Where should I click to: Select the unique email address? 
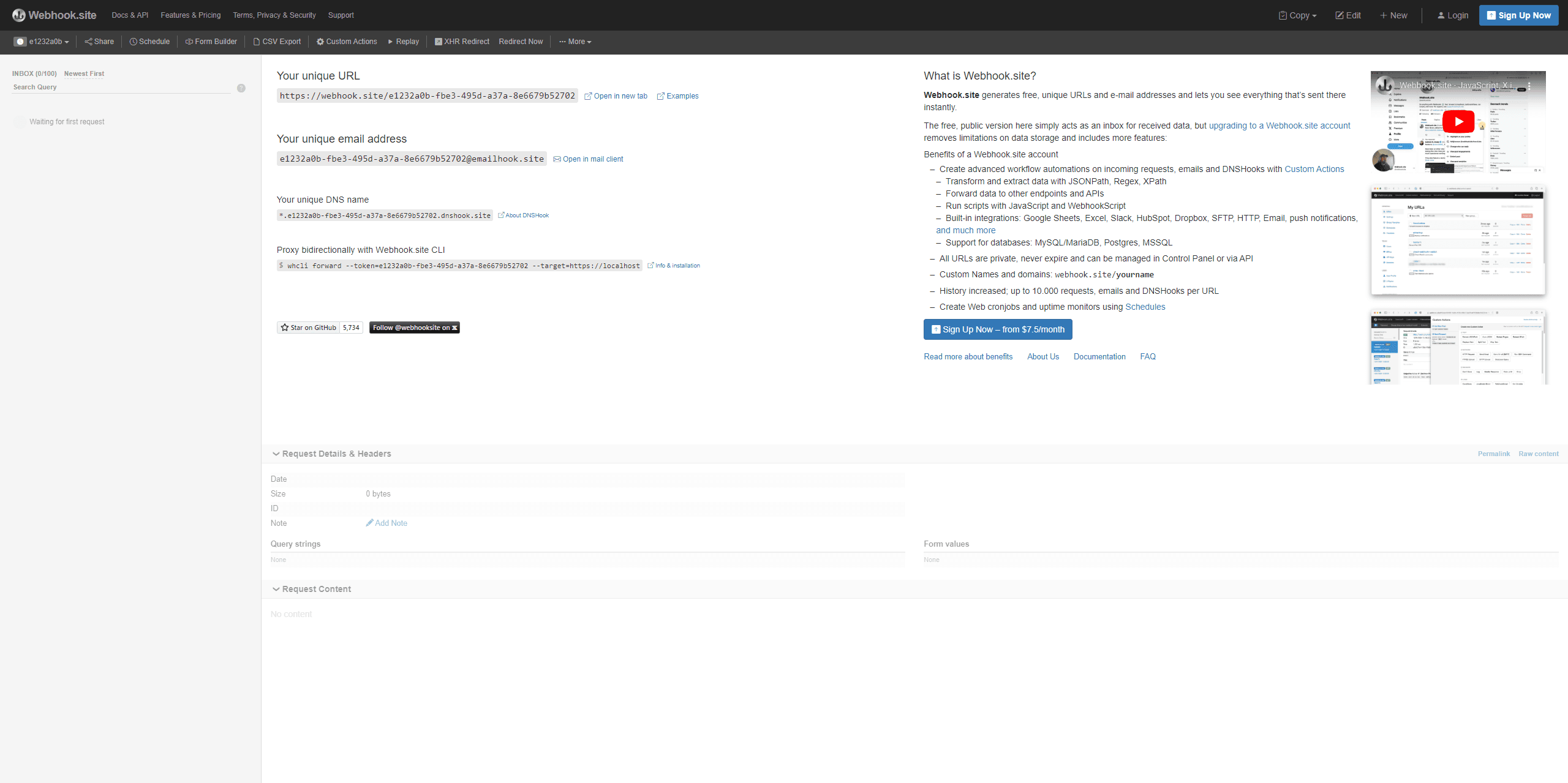click(412, 159)
